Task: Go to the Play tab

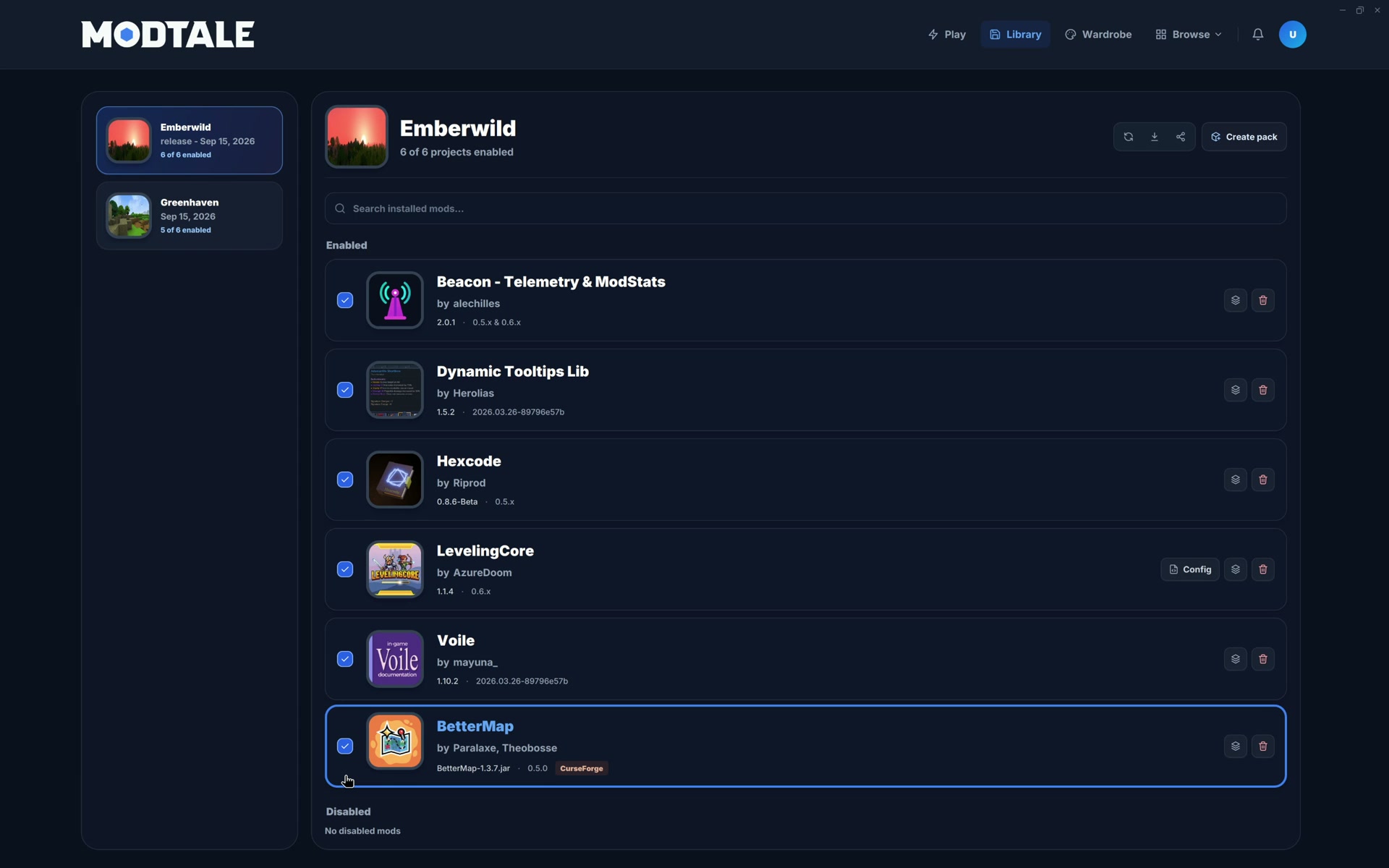Action: [946, 34]
